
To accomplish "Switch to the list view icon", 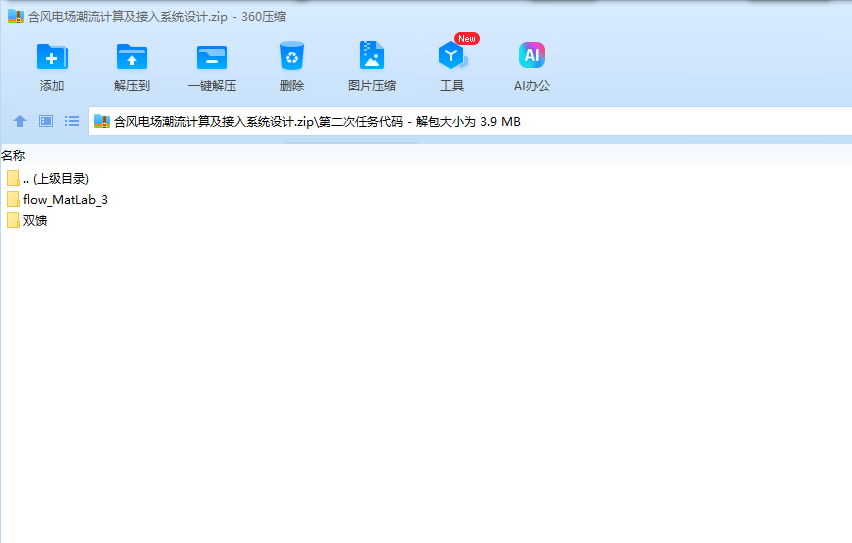I will point(72,121).
